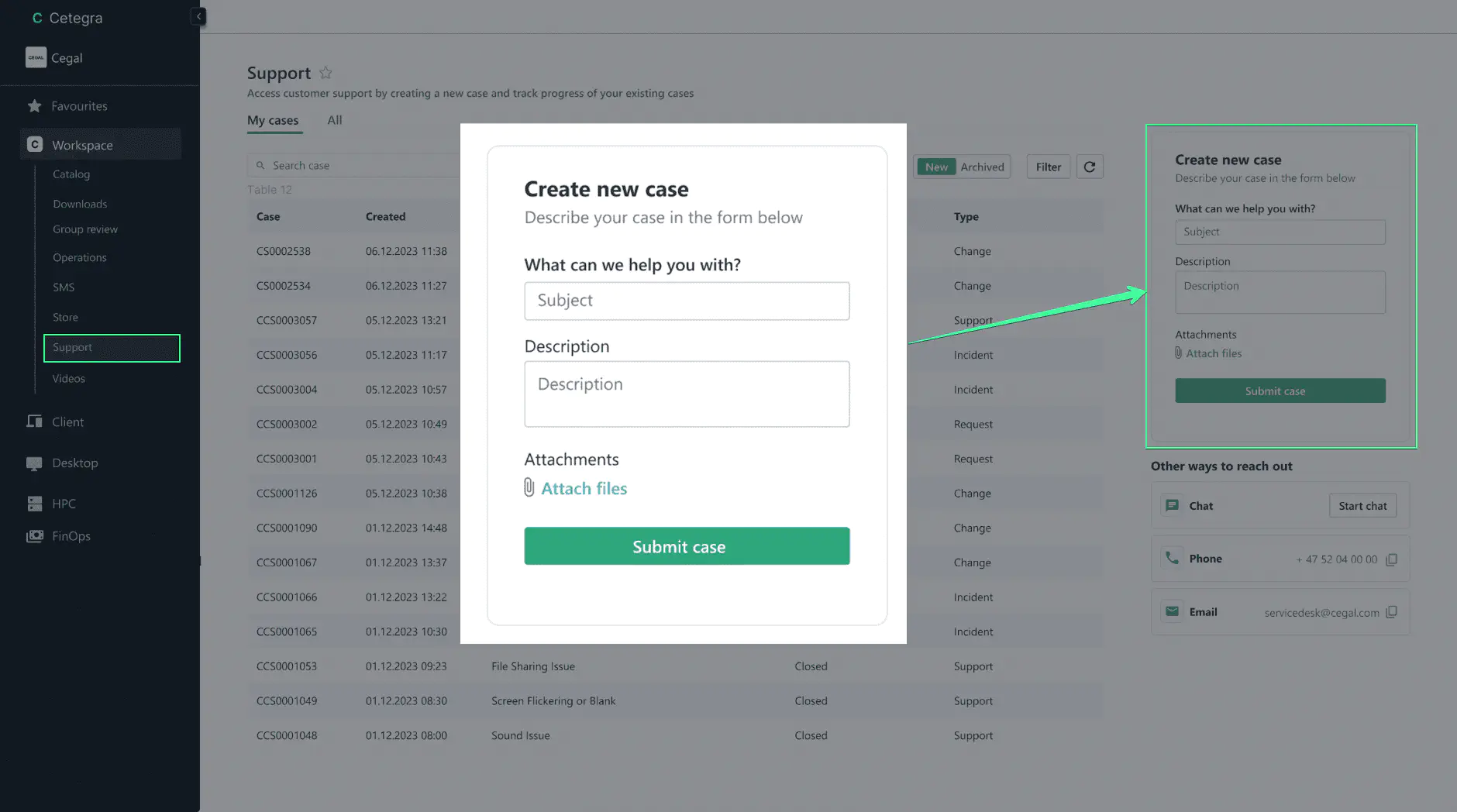Switch to the All cases tab
1457x812 pixels.
click(x=334, y=120)
